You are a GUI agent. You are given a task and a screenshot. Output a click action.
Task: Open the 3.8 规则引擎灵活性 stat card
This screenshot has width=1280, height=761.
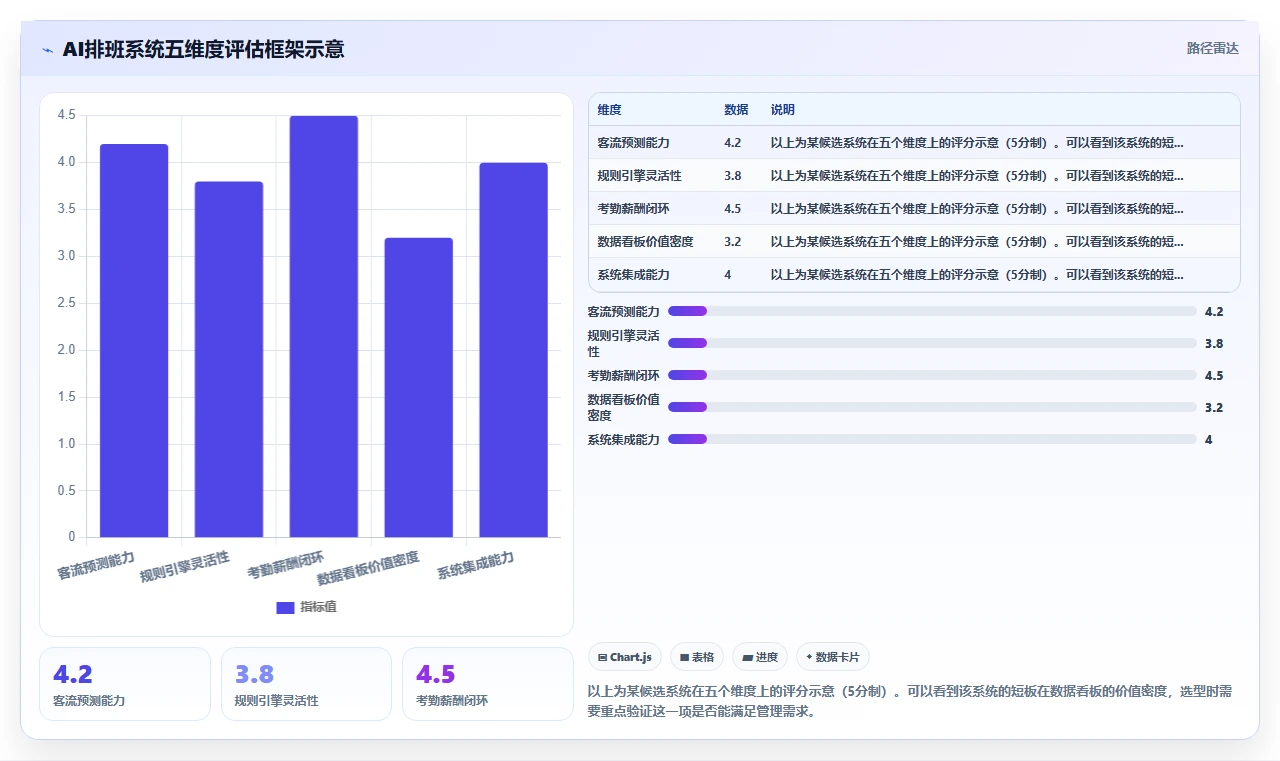(x=306, y=684)
